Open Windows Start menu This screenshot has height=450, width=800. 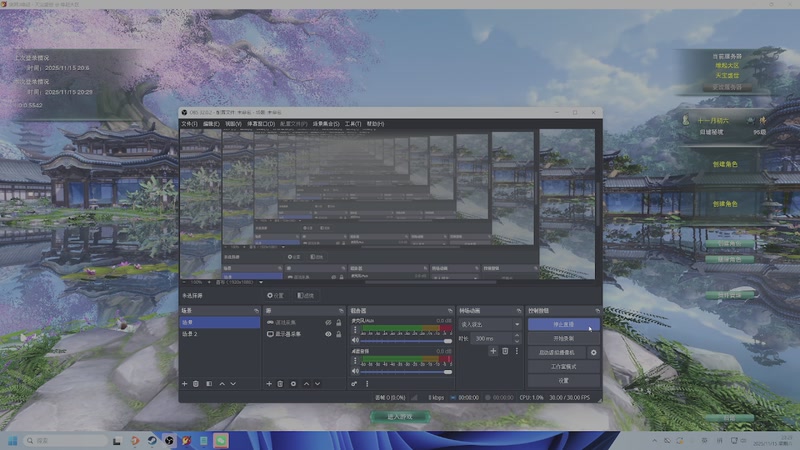click(13, 440)
